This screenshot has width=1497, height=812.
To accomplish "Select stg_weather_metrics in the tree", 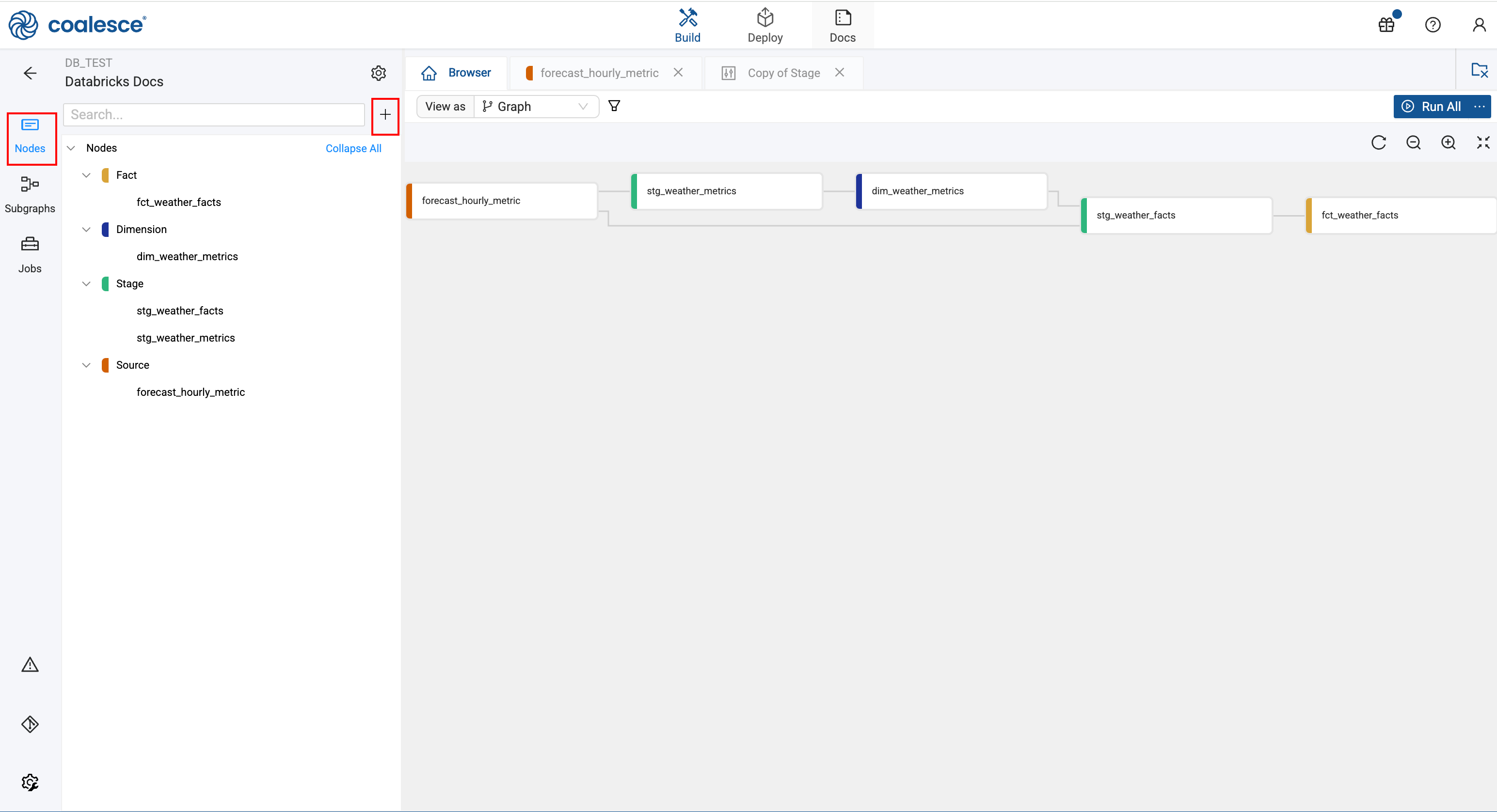I will [x=185, y=338].
